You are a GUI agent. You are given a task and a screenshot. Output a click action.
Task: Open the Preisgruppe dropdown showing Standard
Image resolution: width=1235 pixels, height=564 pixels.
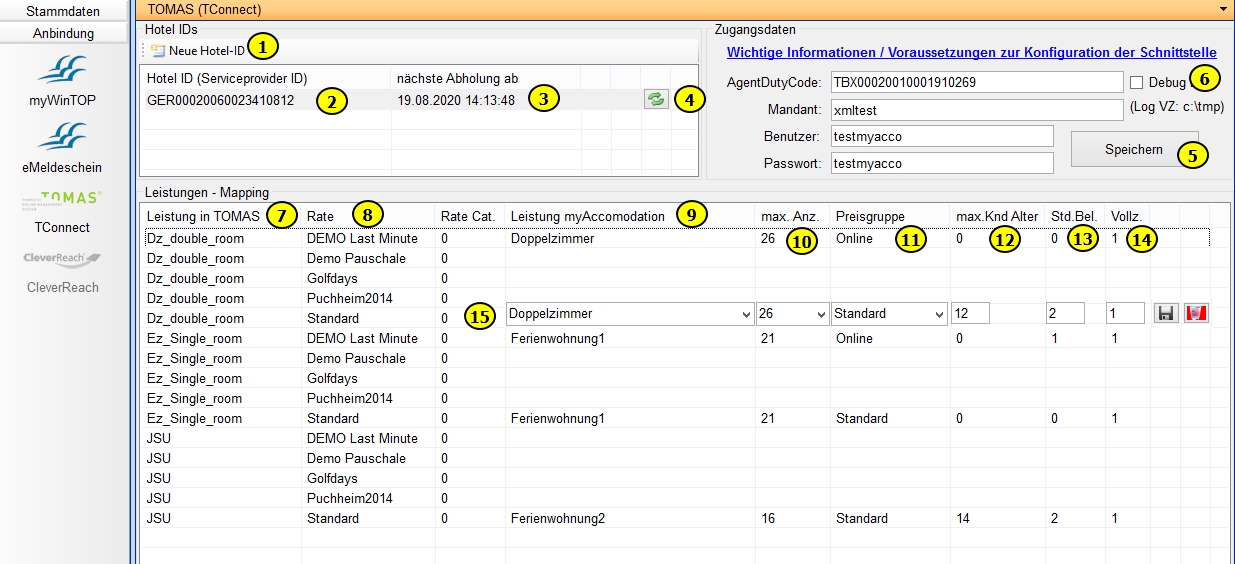889,313
